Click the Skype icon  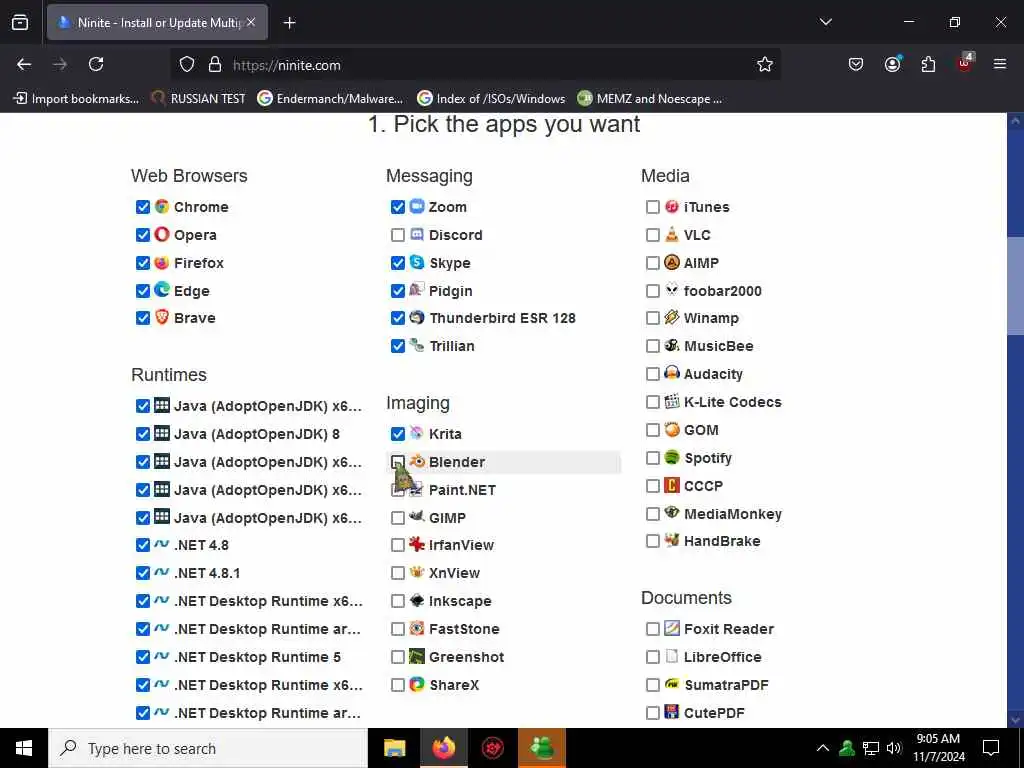click(417, 263)
